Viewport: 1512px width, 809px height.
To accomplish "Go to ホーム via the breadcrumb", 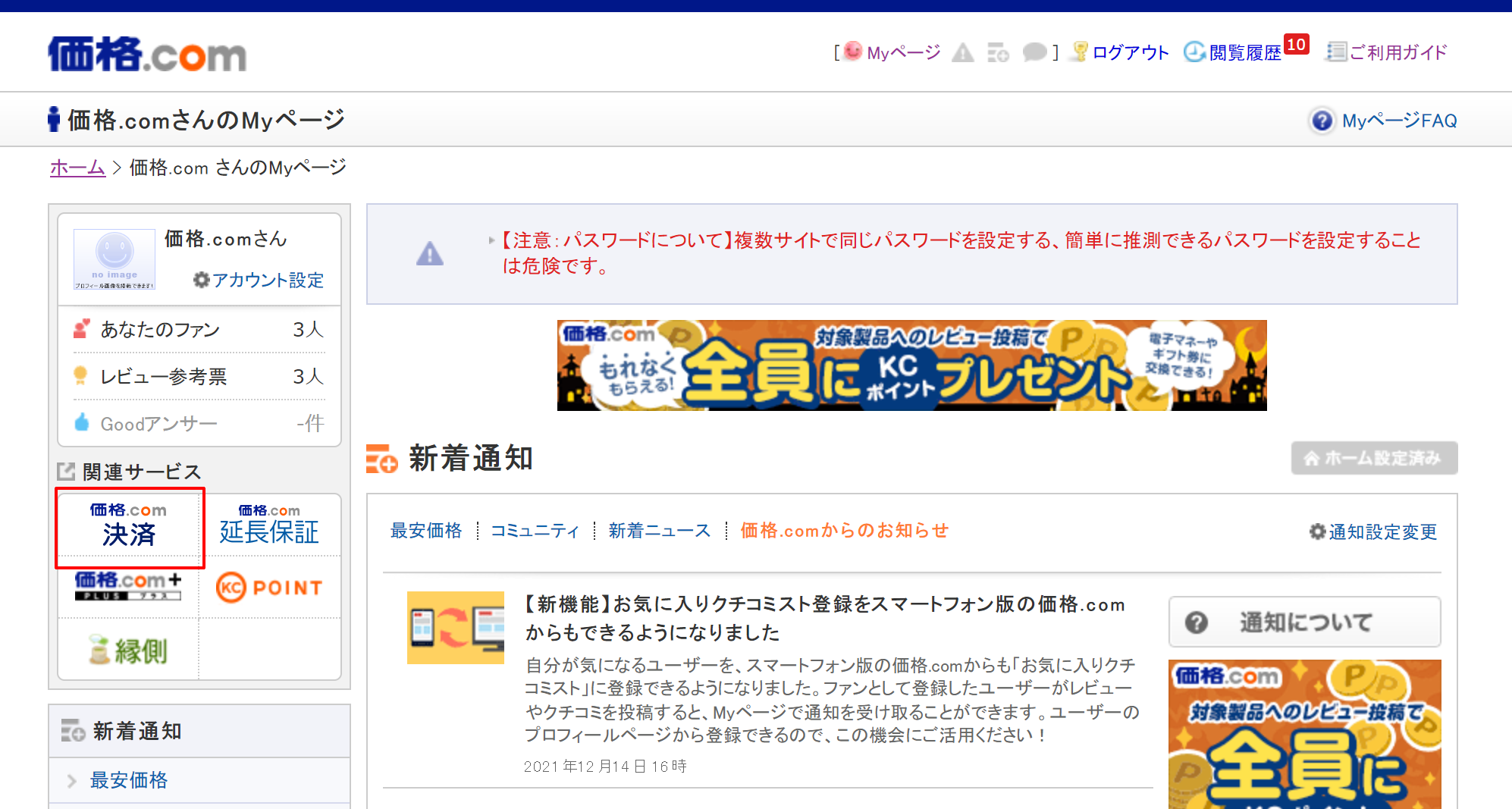I will tap(77, 168).
